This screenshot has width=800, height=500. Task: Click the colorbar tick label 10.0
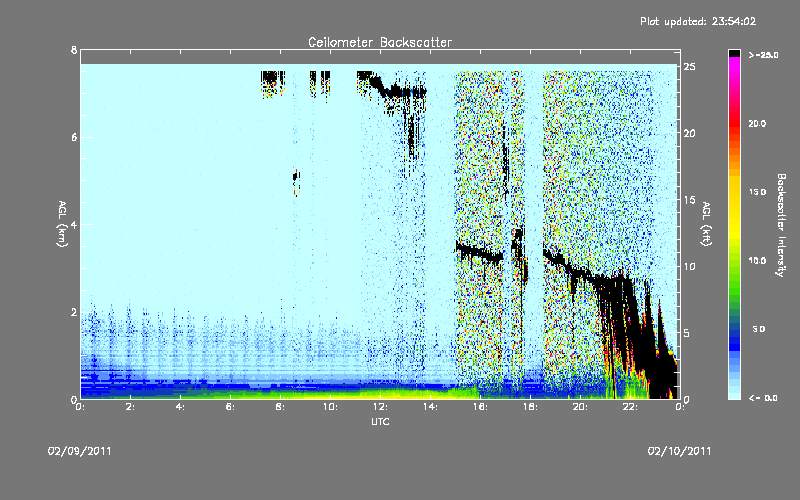point(757,261)
